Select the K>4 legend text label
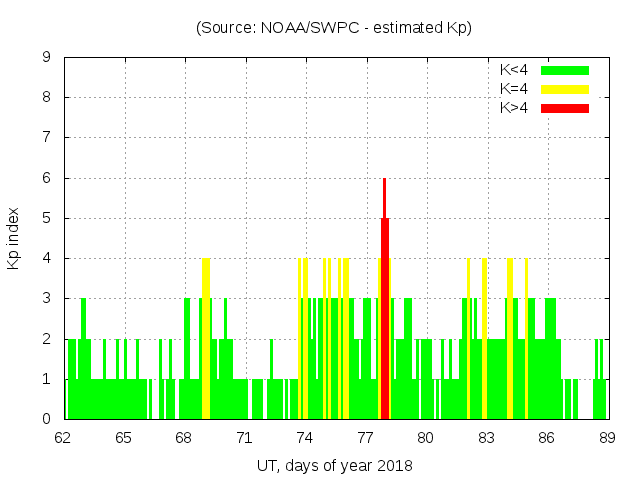Screen dimensions: 640x480 (514, 108)
